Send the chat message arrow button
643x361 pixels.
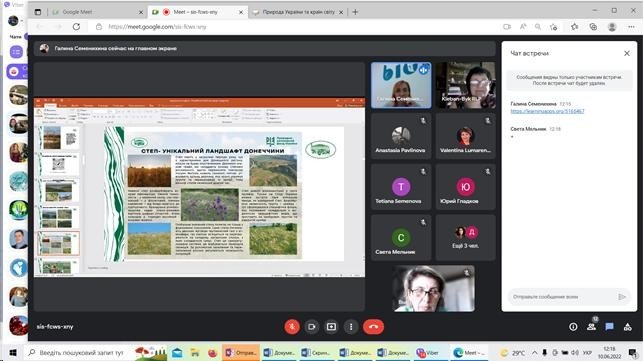coord(622,297)
